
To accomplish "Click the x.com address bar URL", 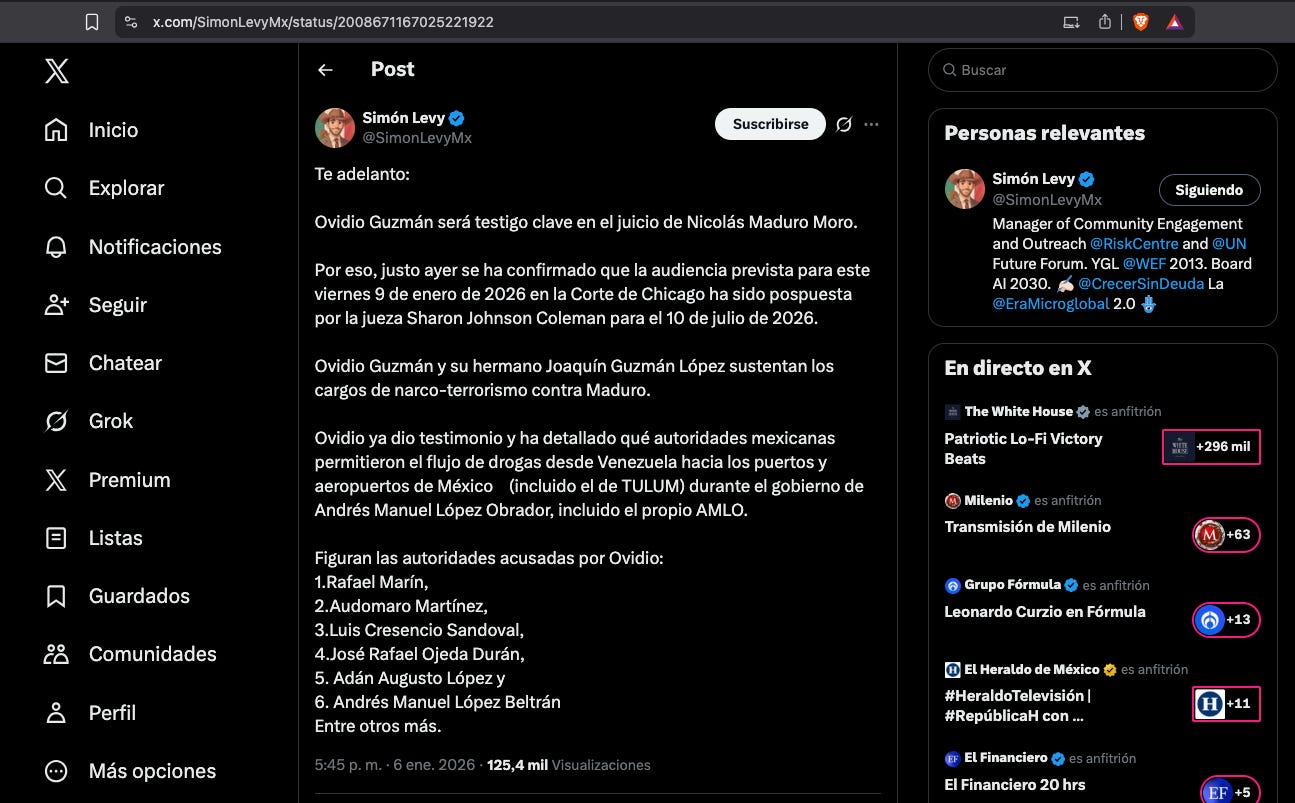I will [323, 22].
